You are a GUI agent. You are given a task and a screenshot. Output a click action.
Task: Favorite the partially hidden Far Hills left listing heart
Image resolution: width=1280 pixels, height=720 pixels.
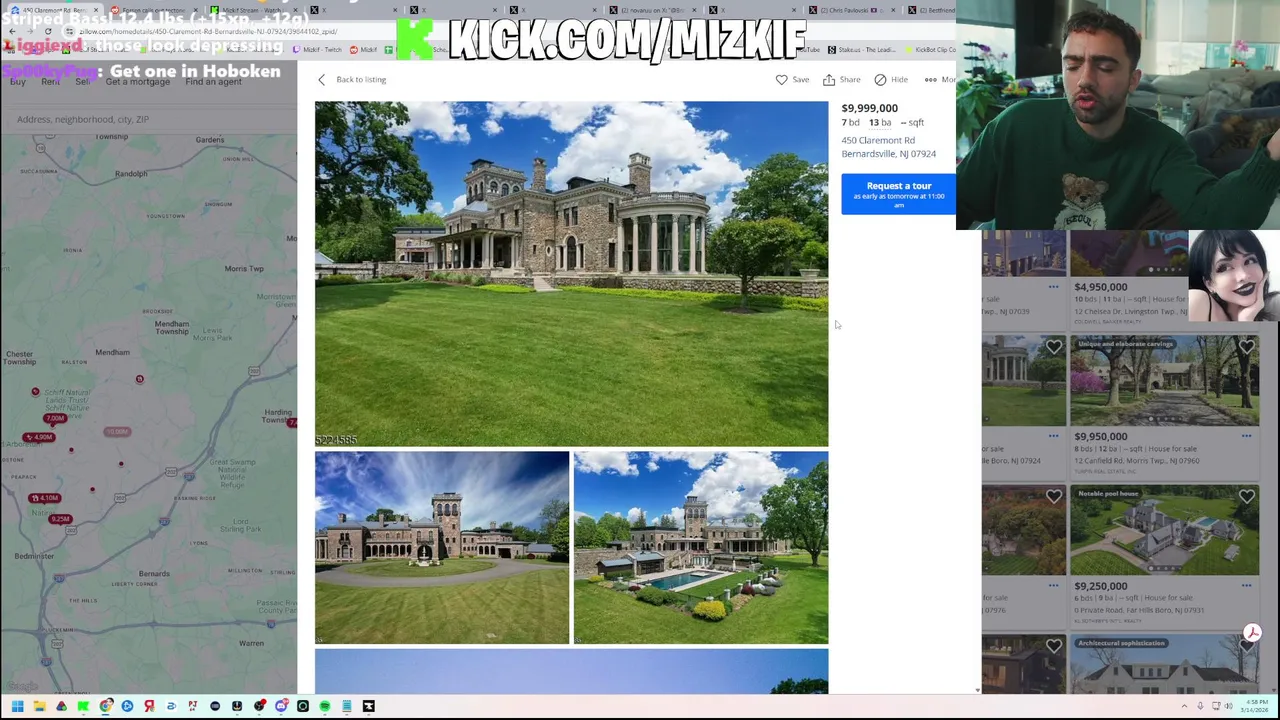[1054, 497]
